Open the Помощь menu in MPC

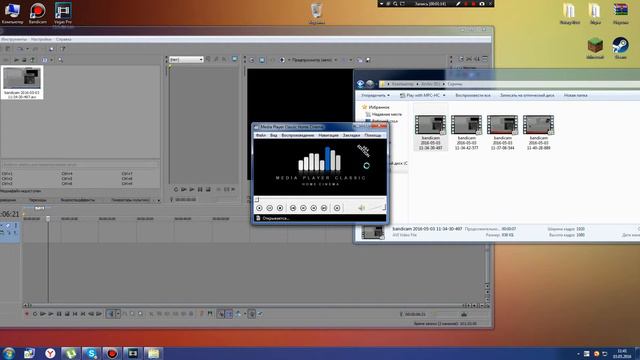(373, 135)
